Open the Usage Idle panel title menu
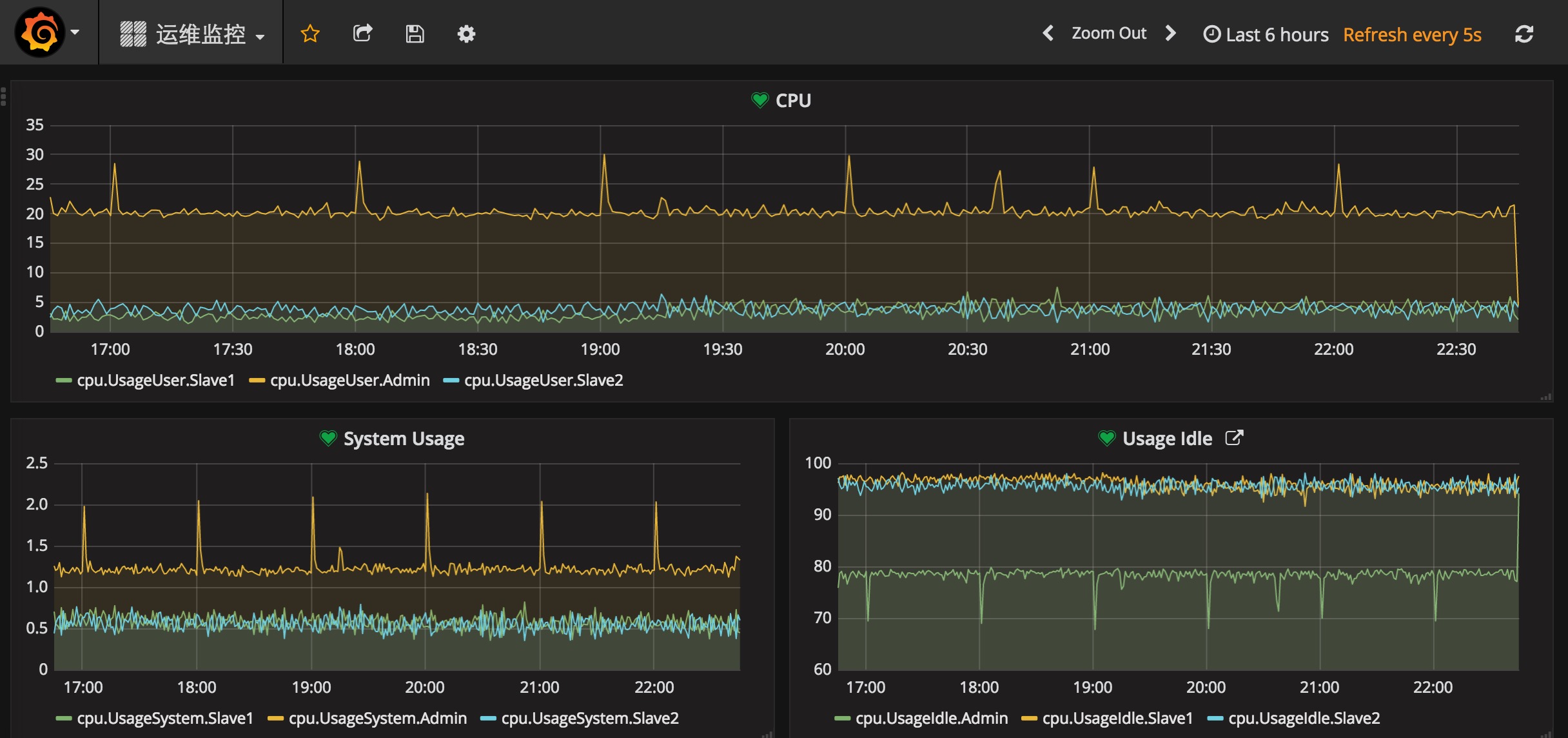 pos(1167,439)
